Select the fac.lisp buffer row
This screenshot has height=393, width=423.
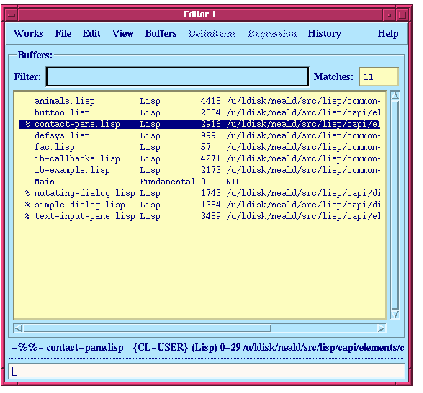click(x=199, y=147)
